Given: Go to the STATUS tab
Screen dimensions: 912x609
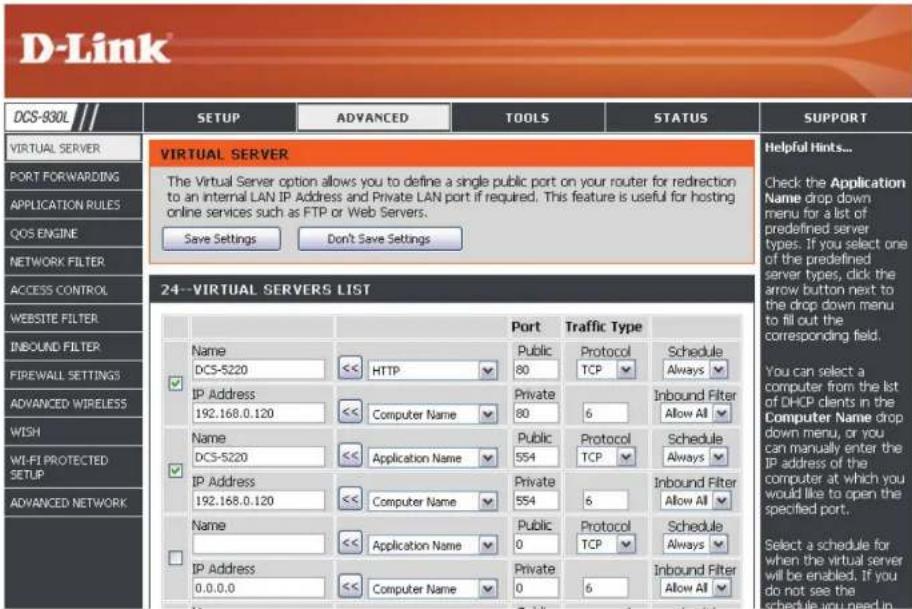Looking at the screenshot, I should (681, 117).
